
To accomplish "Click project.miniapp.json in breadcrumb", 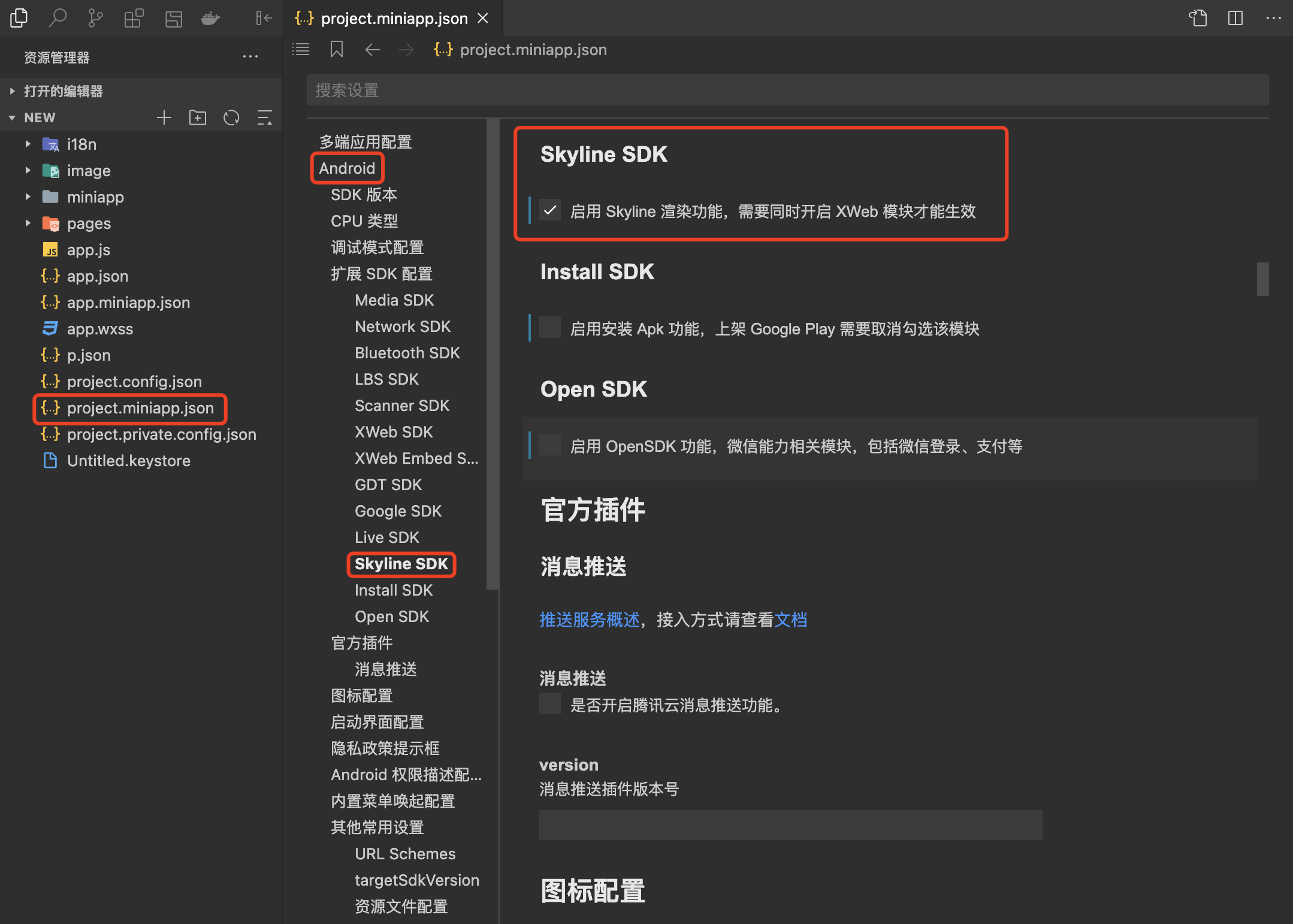I will [x=533, y=50].
